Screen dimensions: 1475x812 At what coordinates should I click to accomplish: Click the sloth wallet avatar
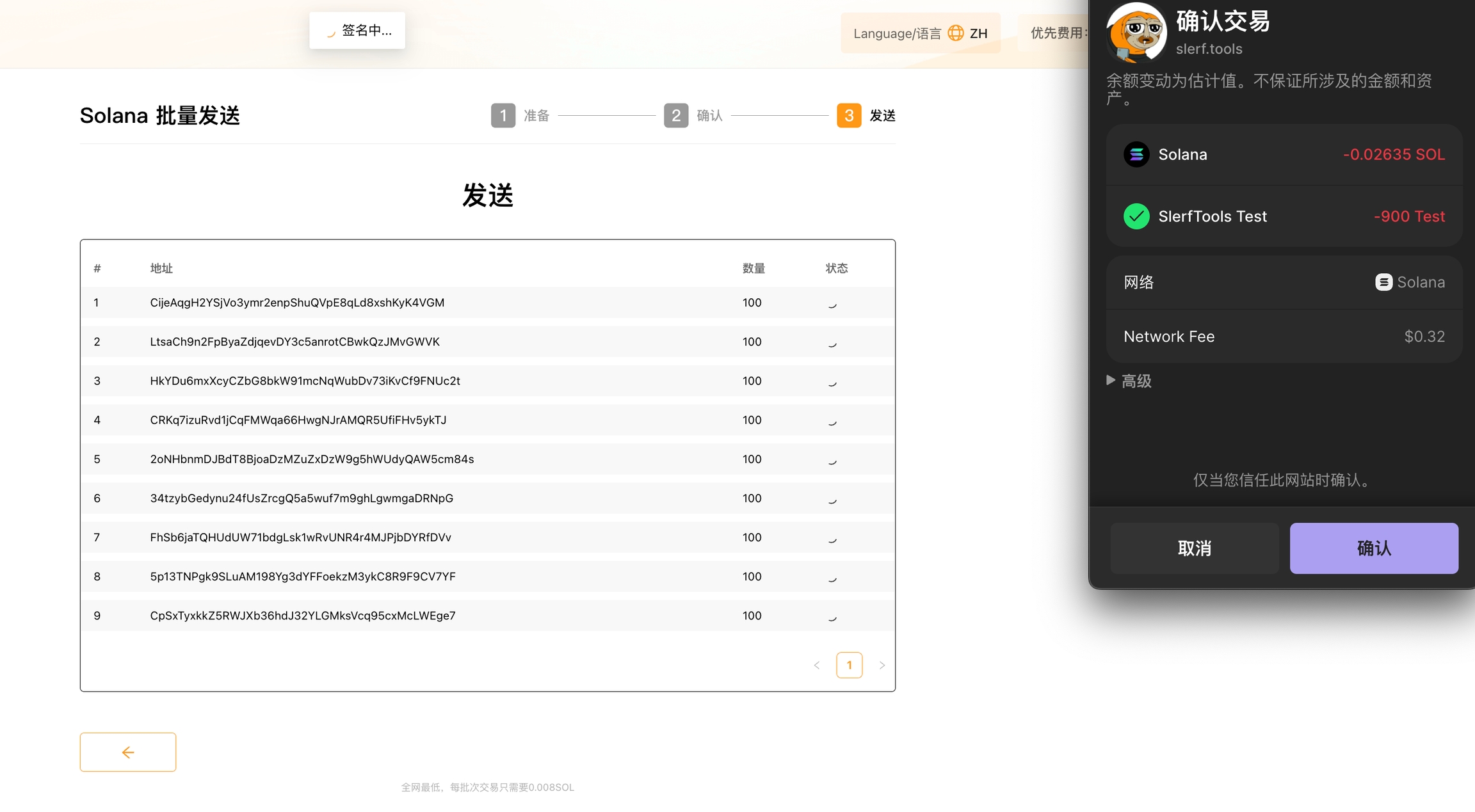tap(1136, 32)
